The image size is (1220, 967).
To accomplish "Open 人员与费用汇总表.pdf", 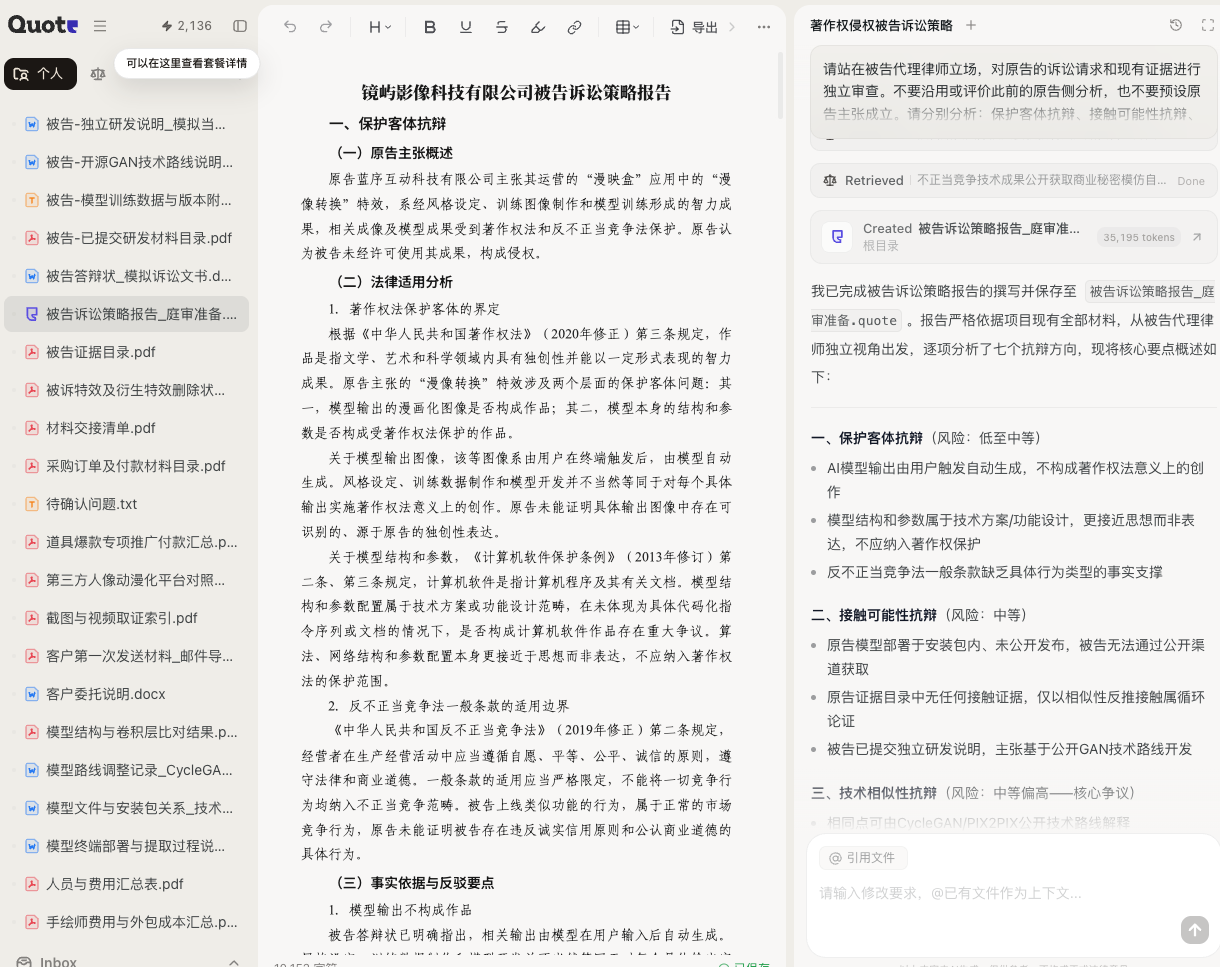I will 126,884.
